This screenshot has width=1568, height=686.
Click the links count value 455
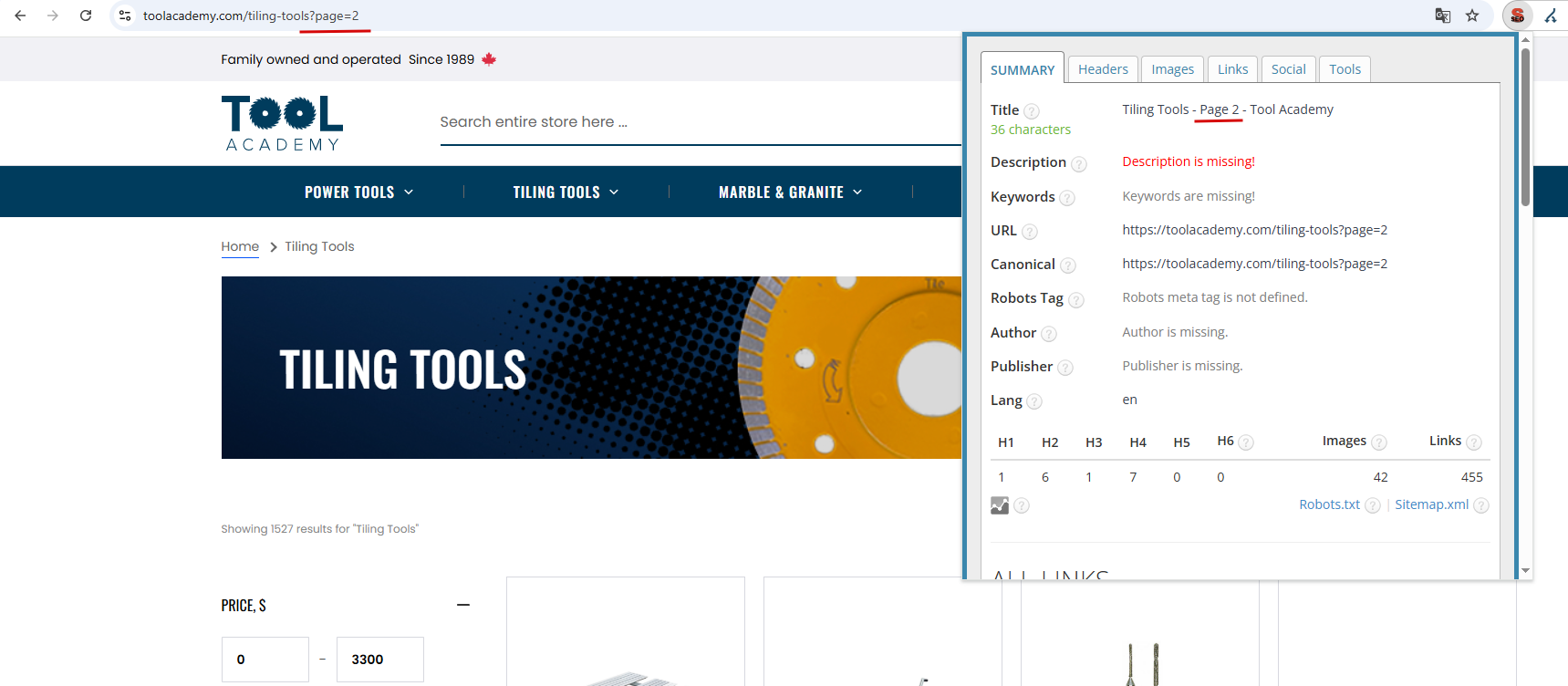click(1472, 477)
